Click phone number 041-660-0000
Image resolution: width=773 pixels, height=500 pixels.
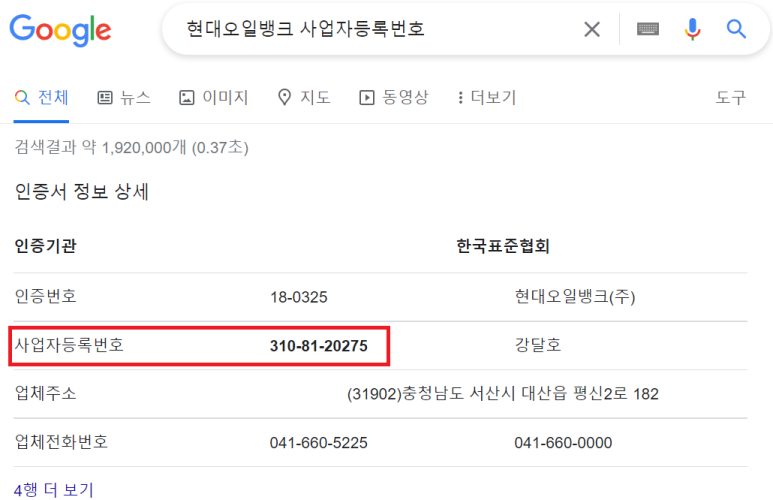click(563, 443)
